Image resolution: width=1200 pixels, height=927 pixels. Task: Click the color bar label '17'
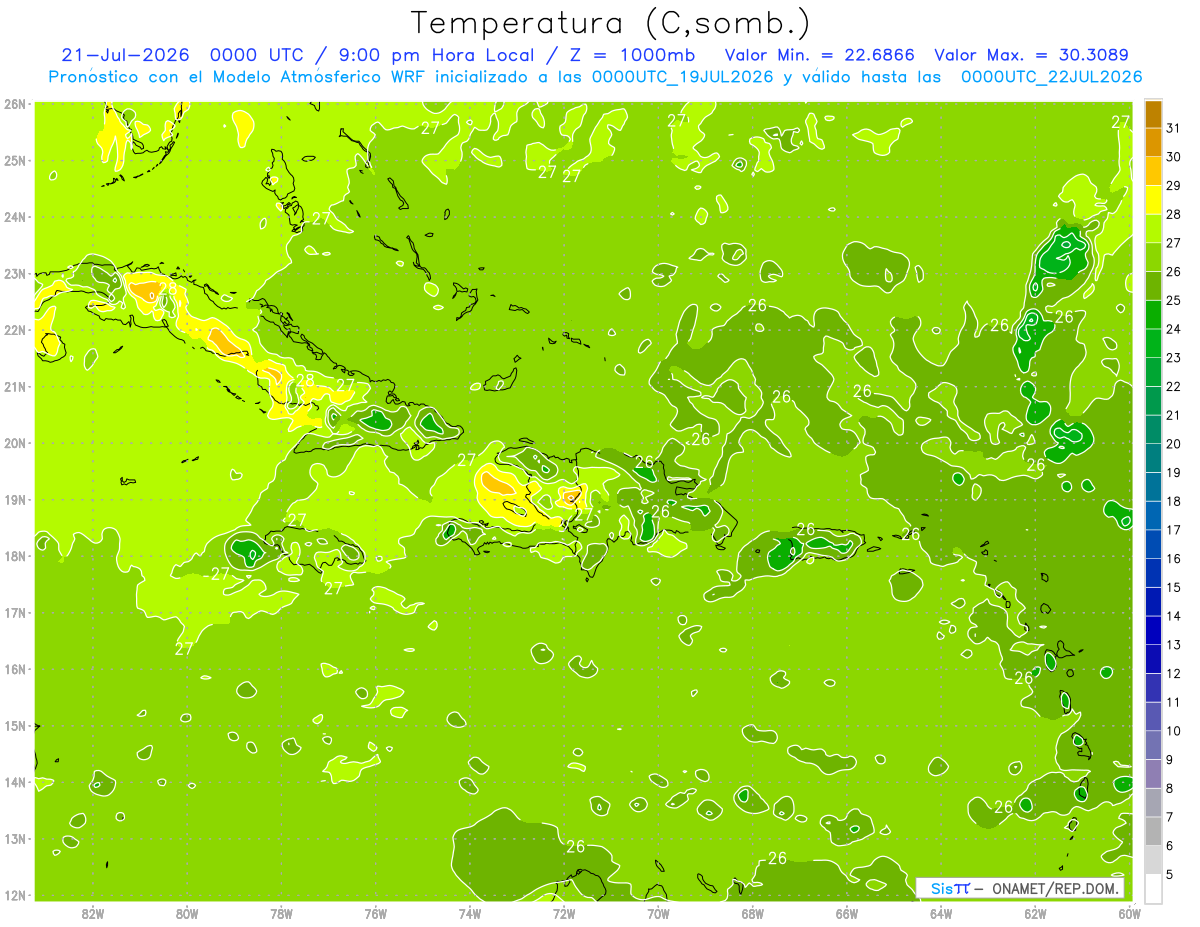[1173, 530]
